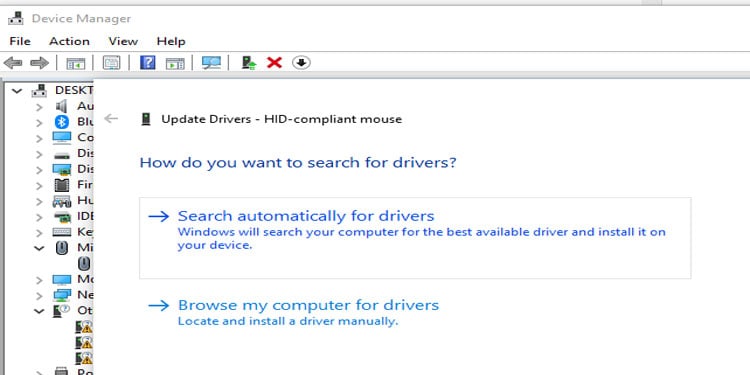
Task: Select the display adapter card icon in tree
Action: [x=62, y=169]
